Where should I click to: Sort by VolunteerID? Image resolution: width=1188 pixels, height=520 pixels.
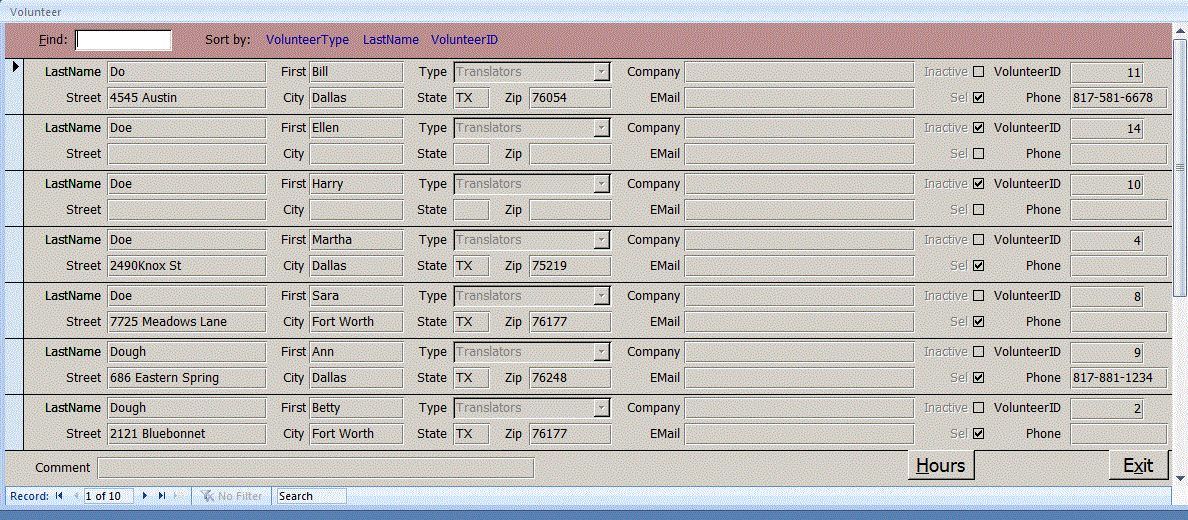click(464, 40)
